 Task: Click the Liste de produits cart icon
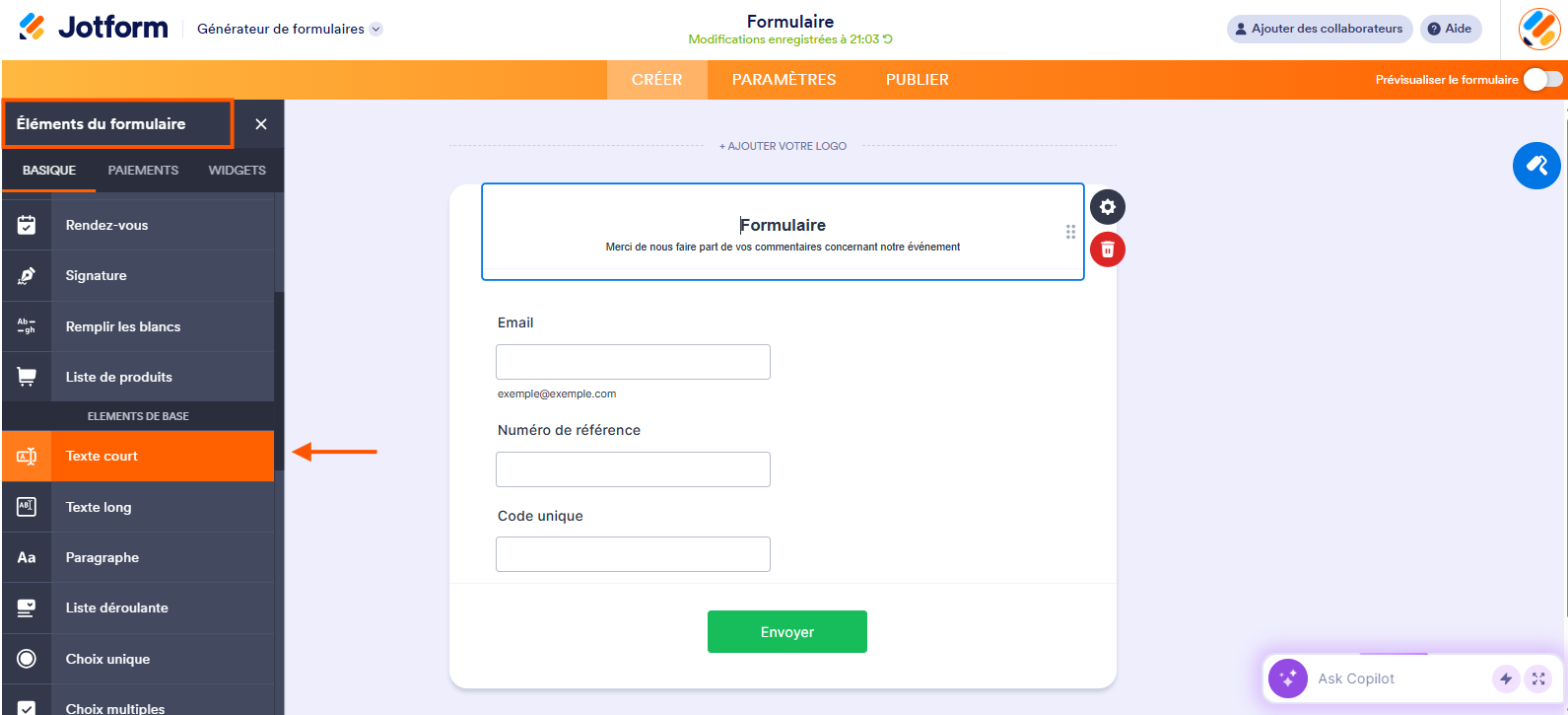click(27, 376)
